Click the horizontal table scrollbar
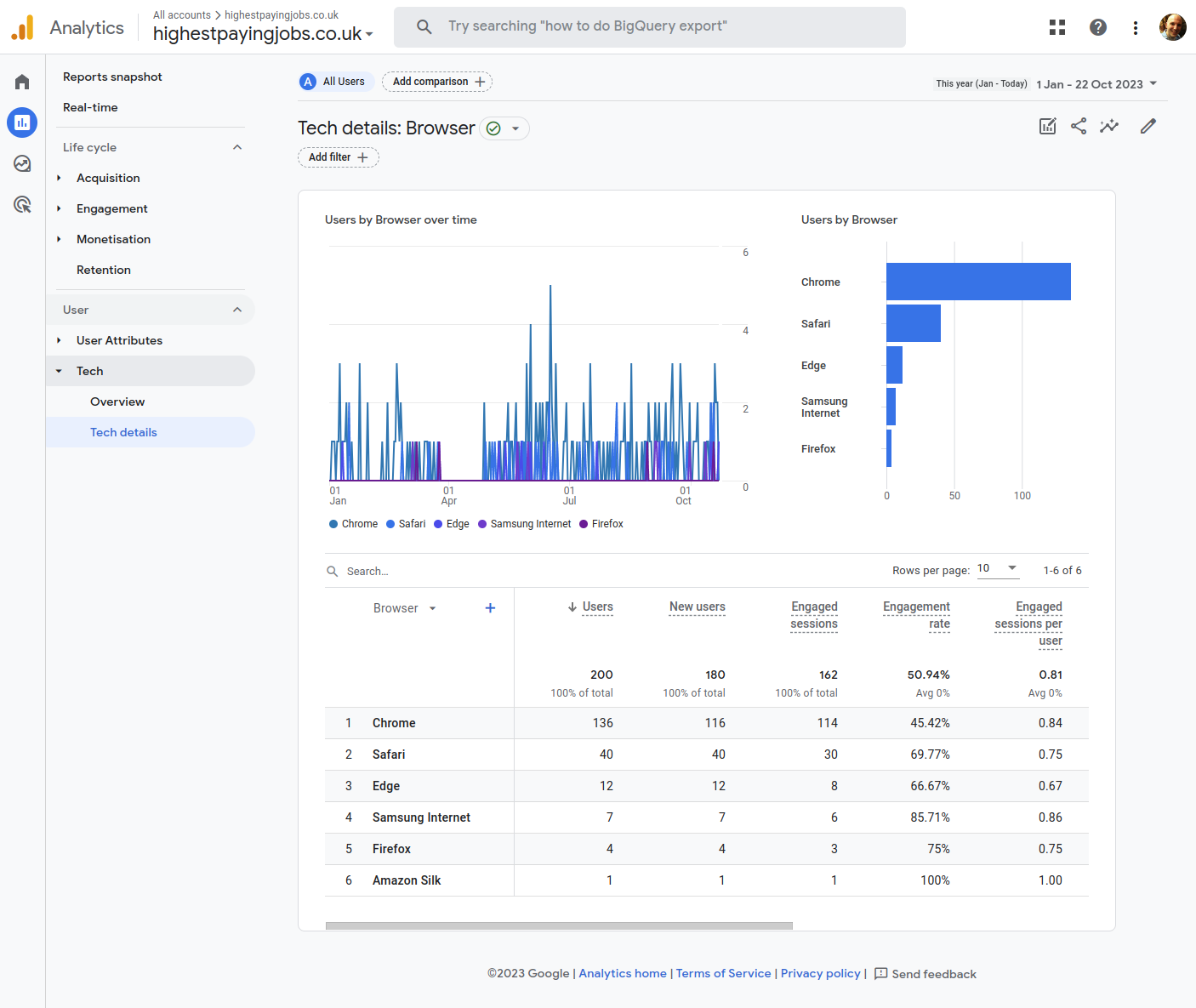The width and height of the screenshot is (1196, 1008). click(x=559, y=925)
